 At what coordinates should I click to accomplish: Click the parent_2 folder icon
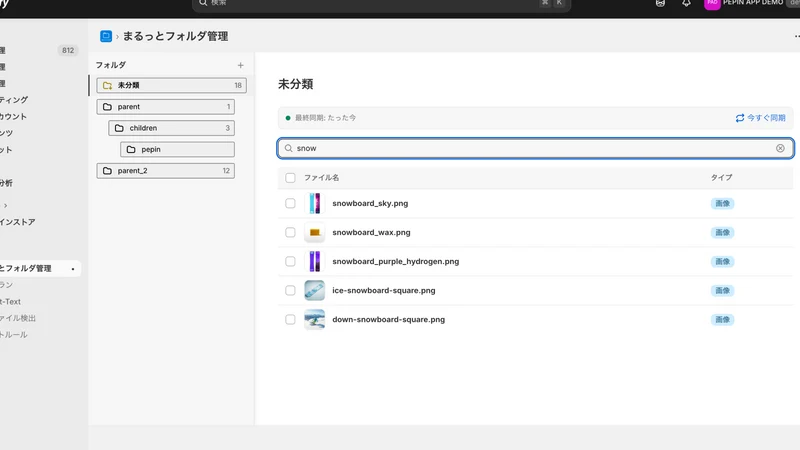coord(107,171)
